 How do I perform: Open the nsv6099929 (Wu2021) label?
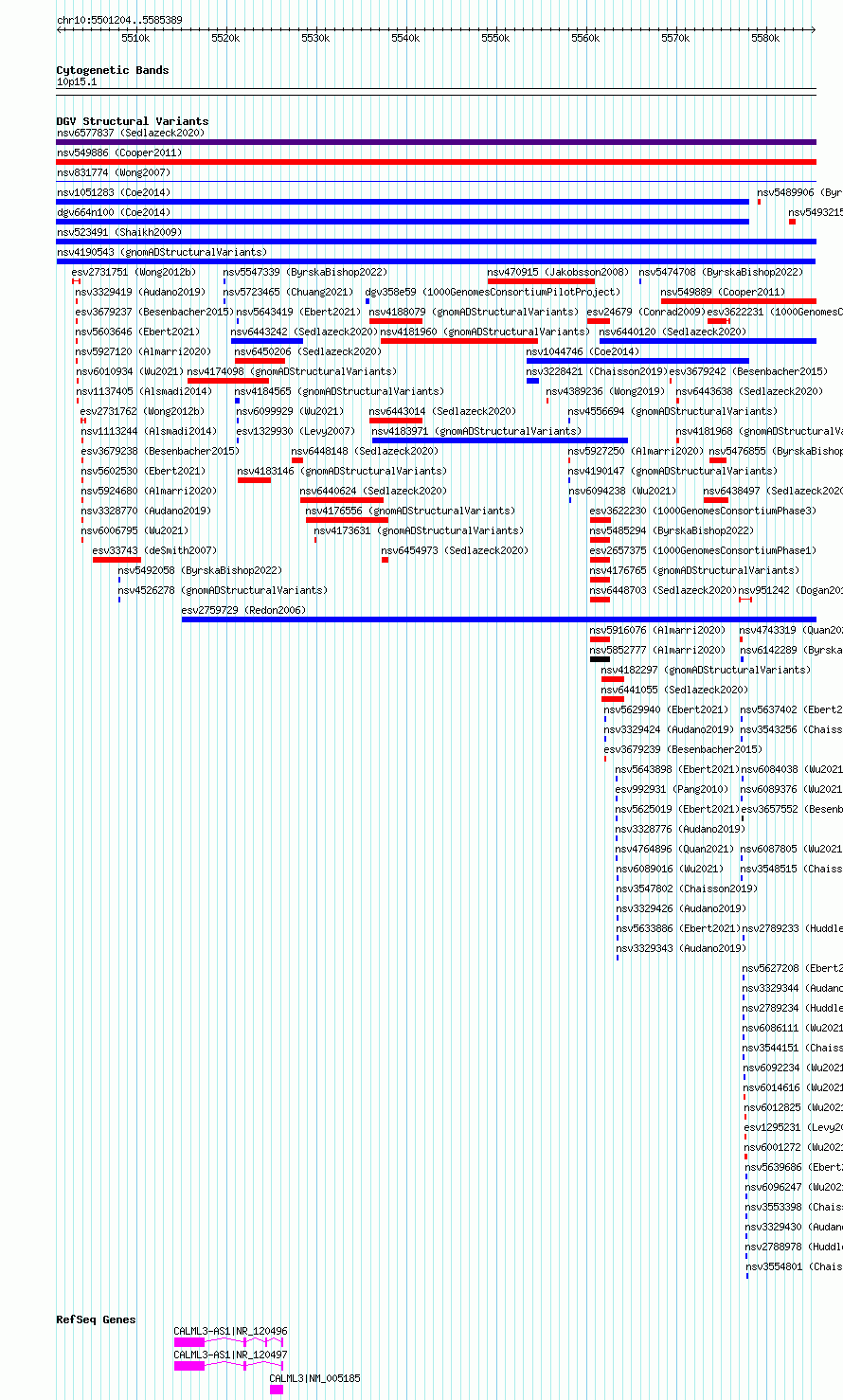pyautogui.click(x=291, y=411)
